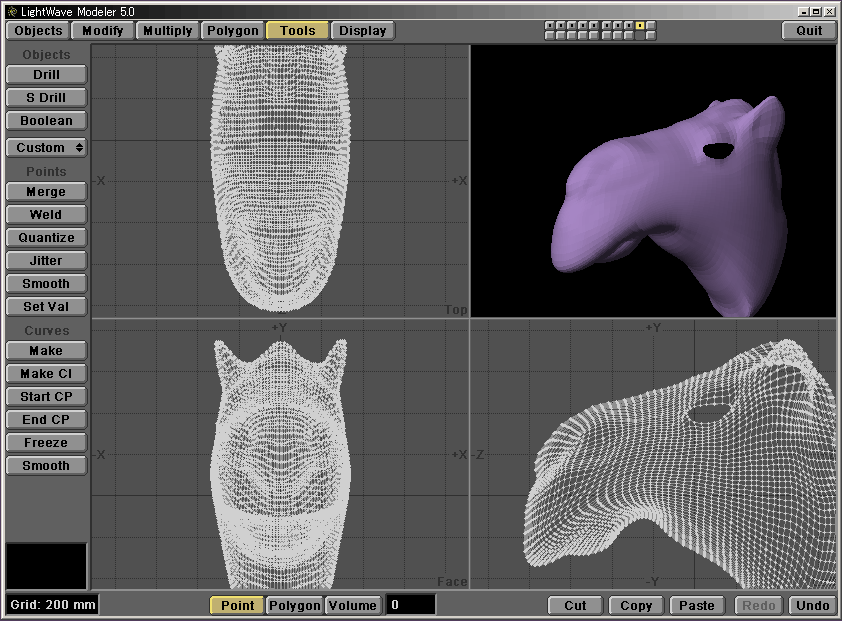The height and width of the screenshot is (621, 842).
Task: Open the Display tab
Action: [362, 30]
